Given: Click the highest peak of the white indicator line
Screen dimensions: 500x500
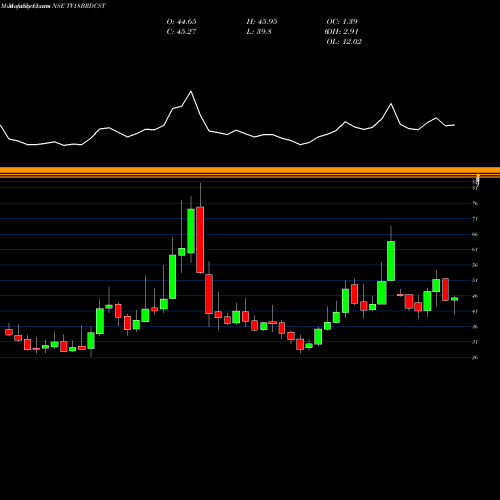Looking at the screenshot, I should click(191, 91).
